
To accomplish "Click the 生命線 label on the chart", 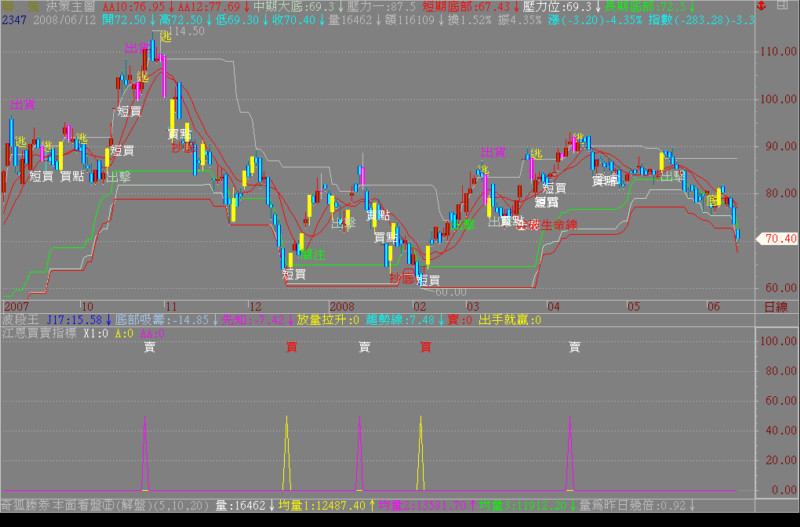I will tap(558, 225).
